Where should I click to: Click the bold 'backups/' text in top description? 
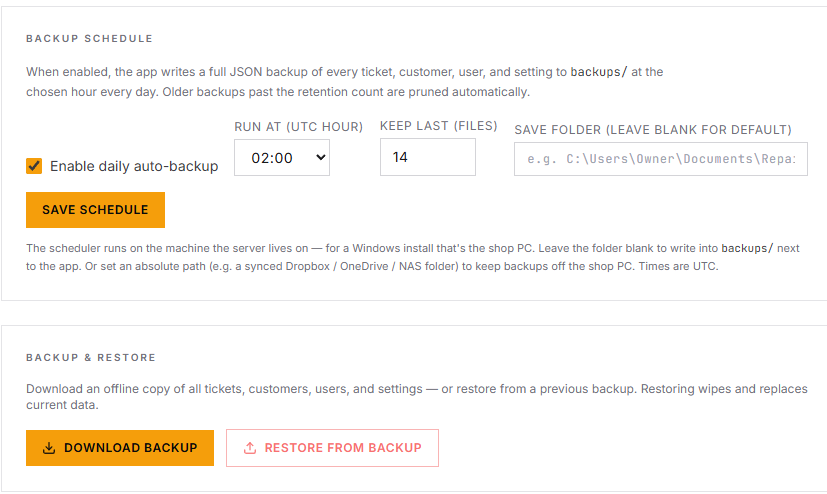(599, 72)
